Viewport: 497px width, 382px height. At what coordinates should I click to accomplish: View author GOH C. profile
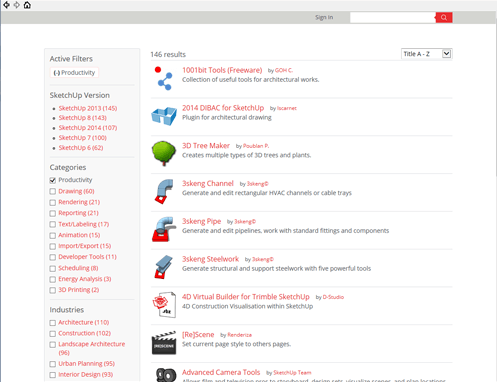[284, 70]
